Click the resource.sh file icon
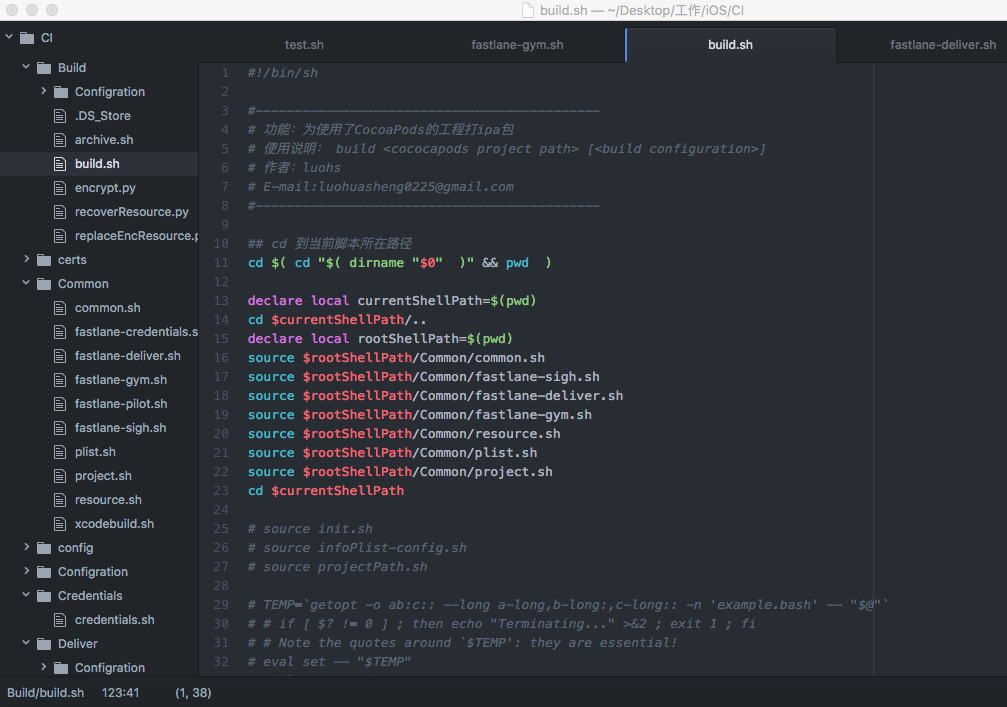The image size is (1007, 707). tap(60, 500)
